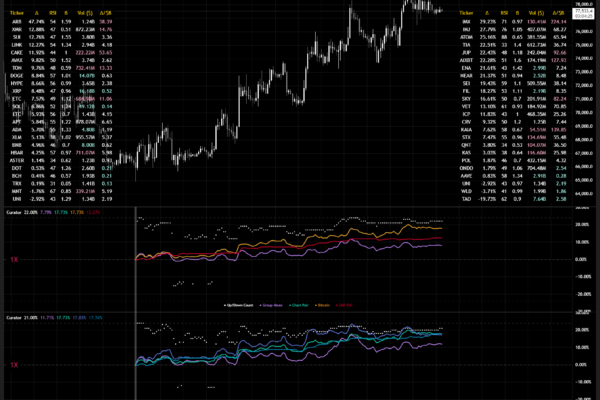This screenshot has height=400, width=600.
Task: Click the XLM ticker label
Action: (x=17, y=137)
